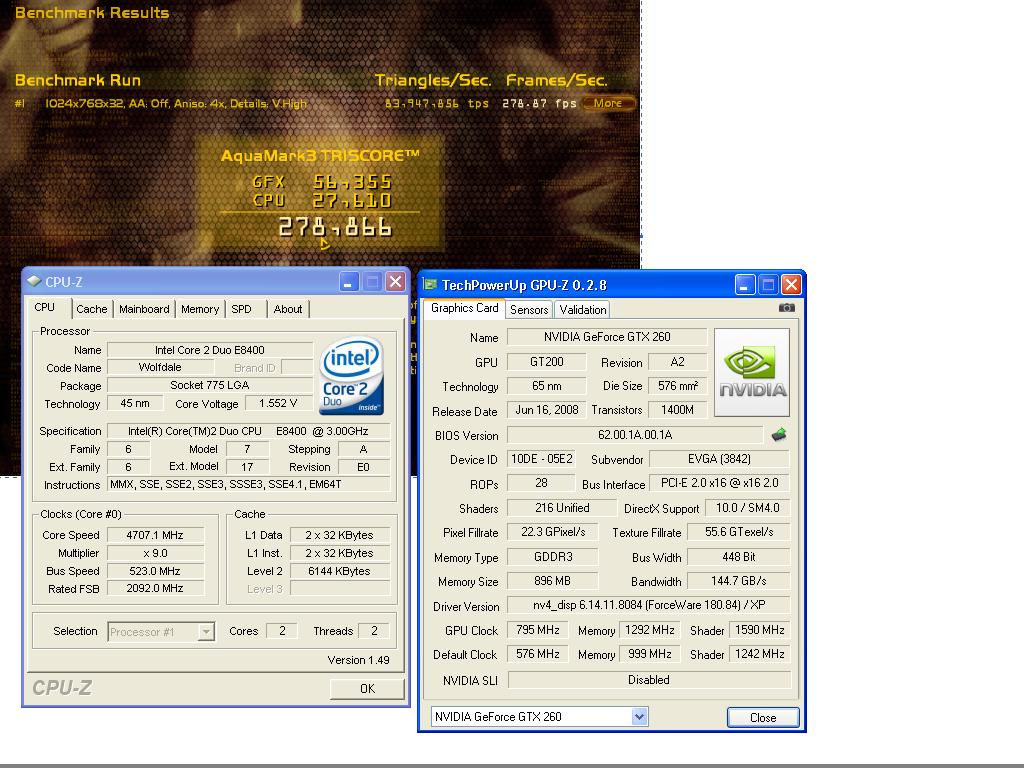Click the GPU Clock value 795 MHz
Viewport: 1024px width, 768px height.
(537, 630)
